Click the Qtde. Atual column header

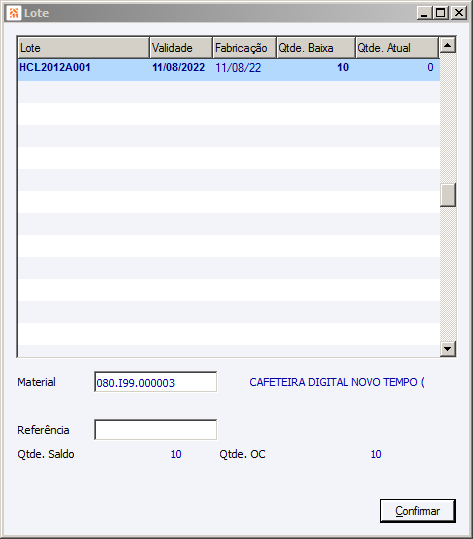[397, 48]
